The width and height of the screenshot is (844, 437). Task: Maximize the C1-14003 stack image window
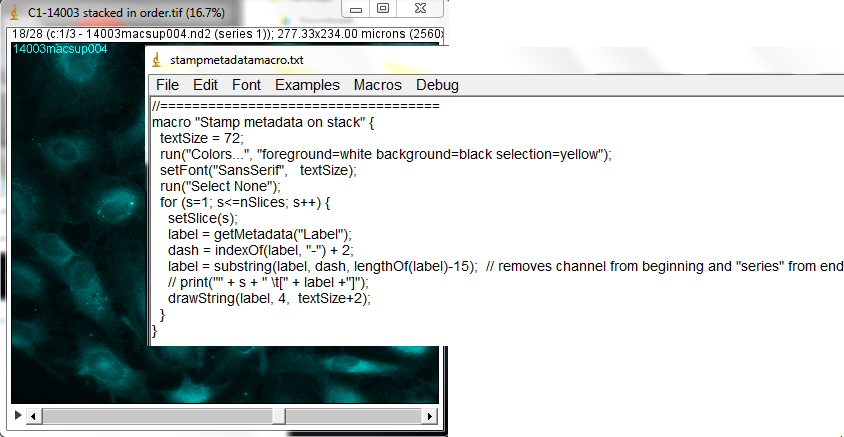coord(382,8)
